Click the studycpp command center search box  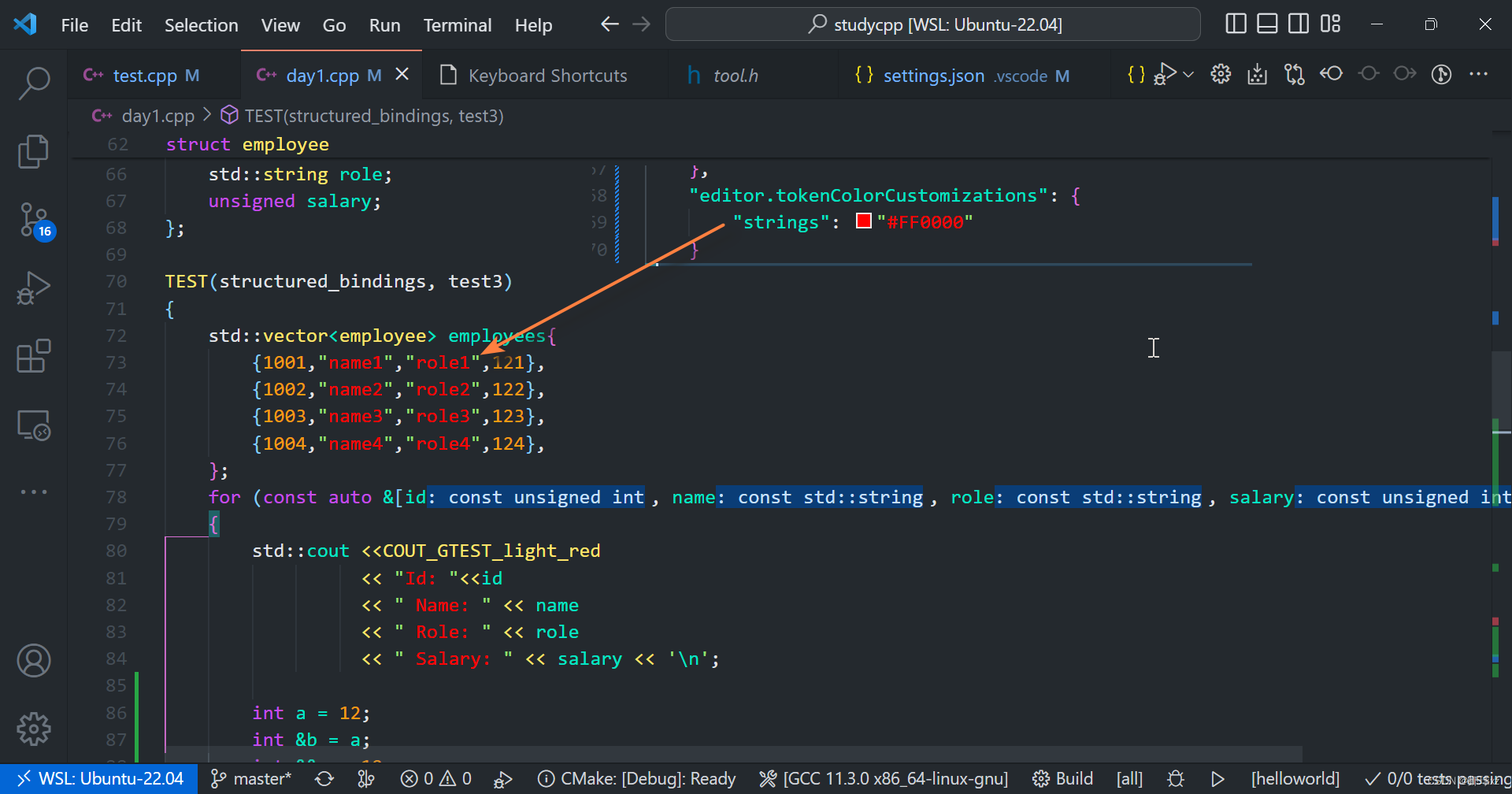[932, 24]
